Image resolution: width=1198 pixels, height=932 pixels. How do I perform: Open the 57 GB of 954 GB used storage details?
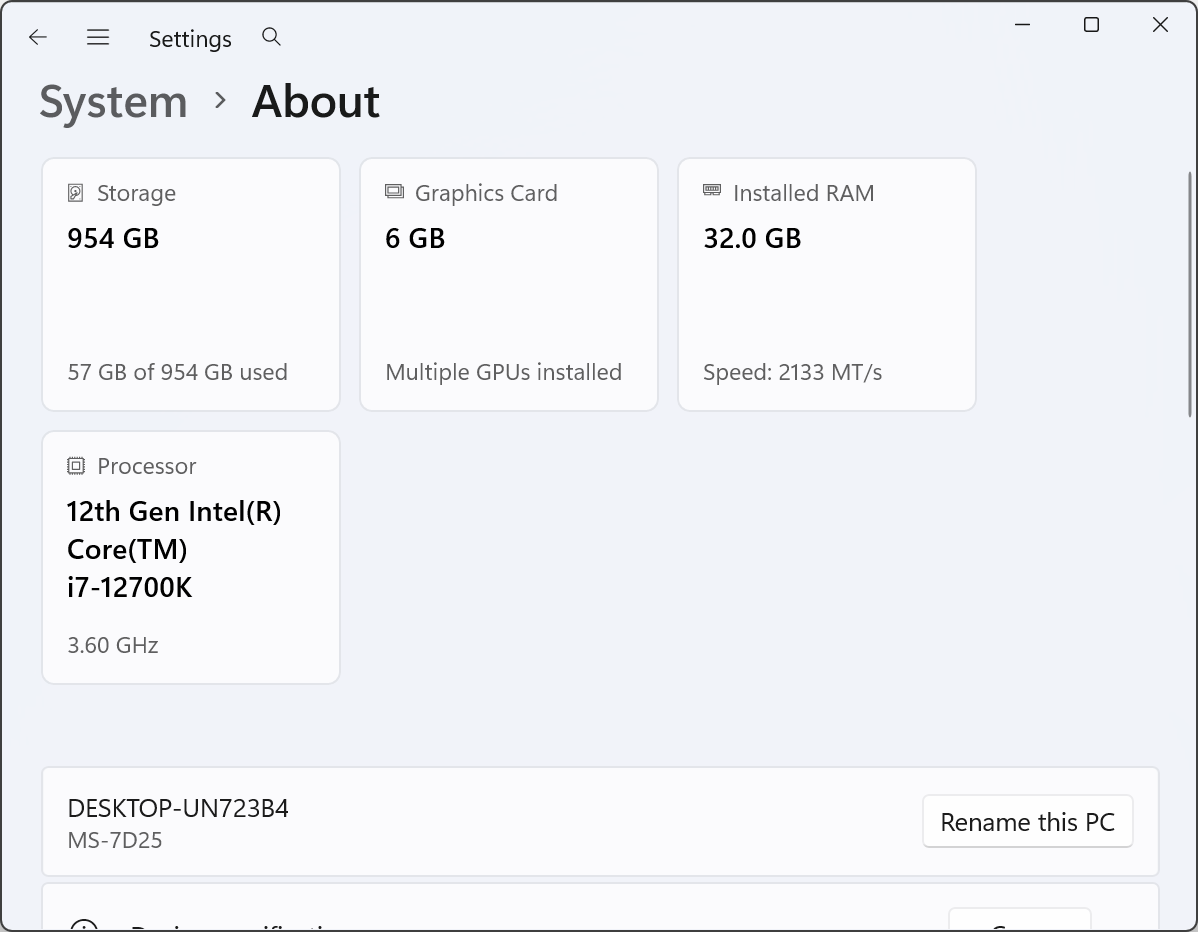click(x=177, y=372)
